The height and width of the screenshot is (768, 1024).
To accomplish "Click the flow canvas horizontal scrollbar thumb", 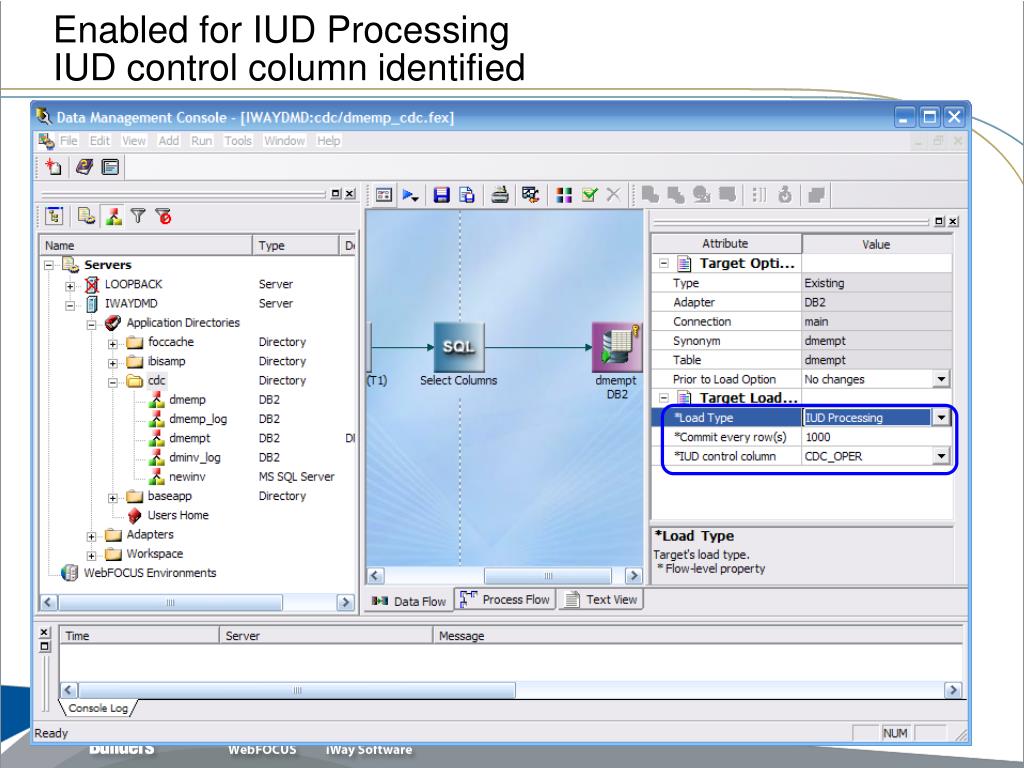I will click(x=548, y=575).
